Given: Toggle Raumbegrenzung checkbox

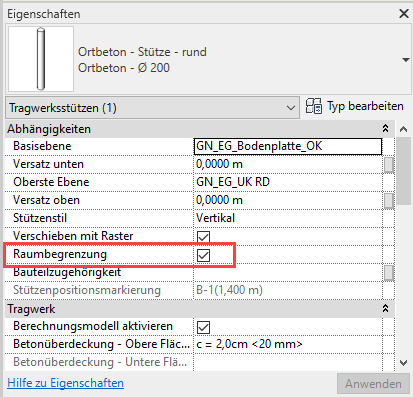Looking at the screenshot, I should coord(203,255).
